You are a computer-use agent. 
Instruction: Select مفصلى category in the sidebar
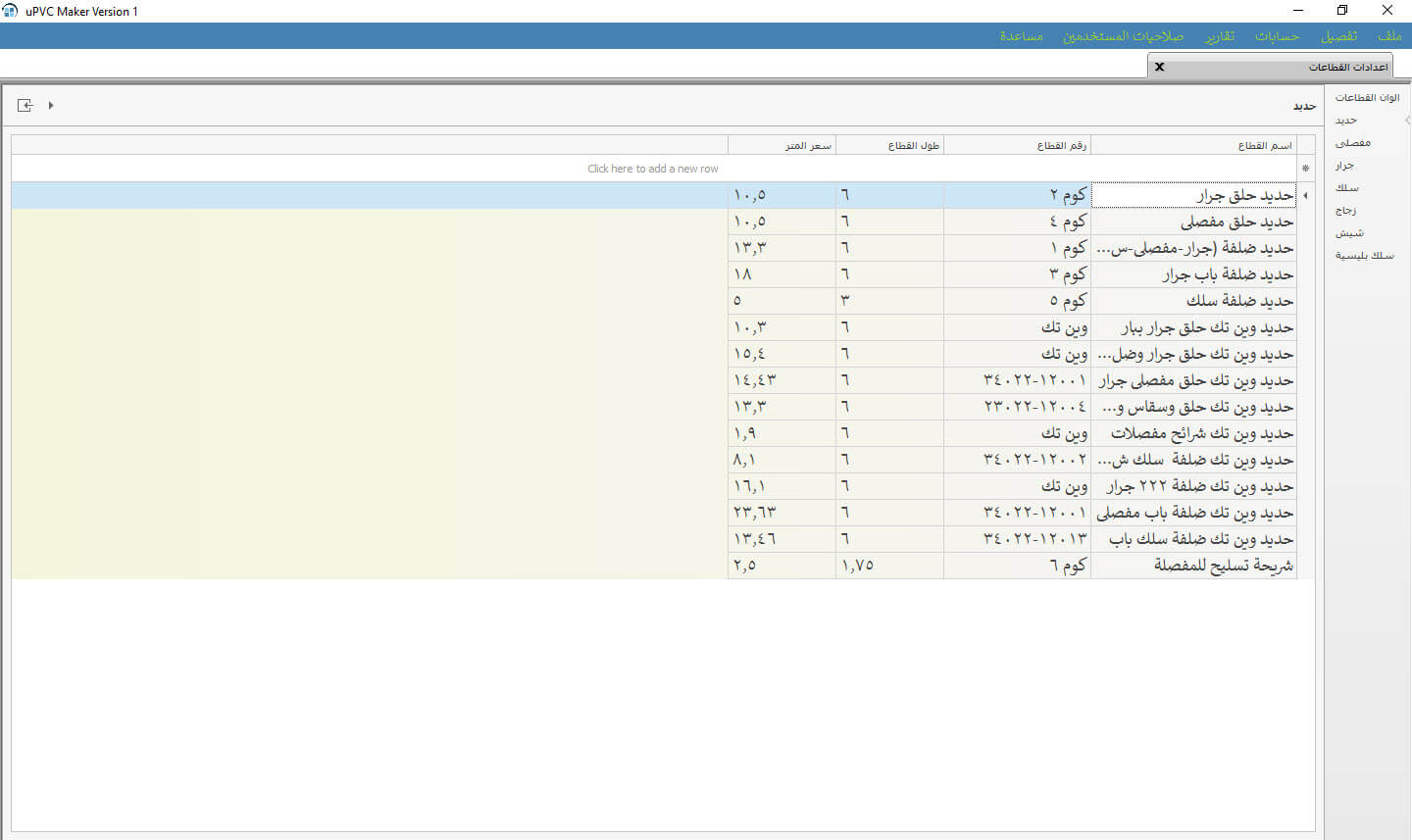pyautogui.click(x=1352, y=143)
